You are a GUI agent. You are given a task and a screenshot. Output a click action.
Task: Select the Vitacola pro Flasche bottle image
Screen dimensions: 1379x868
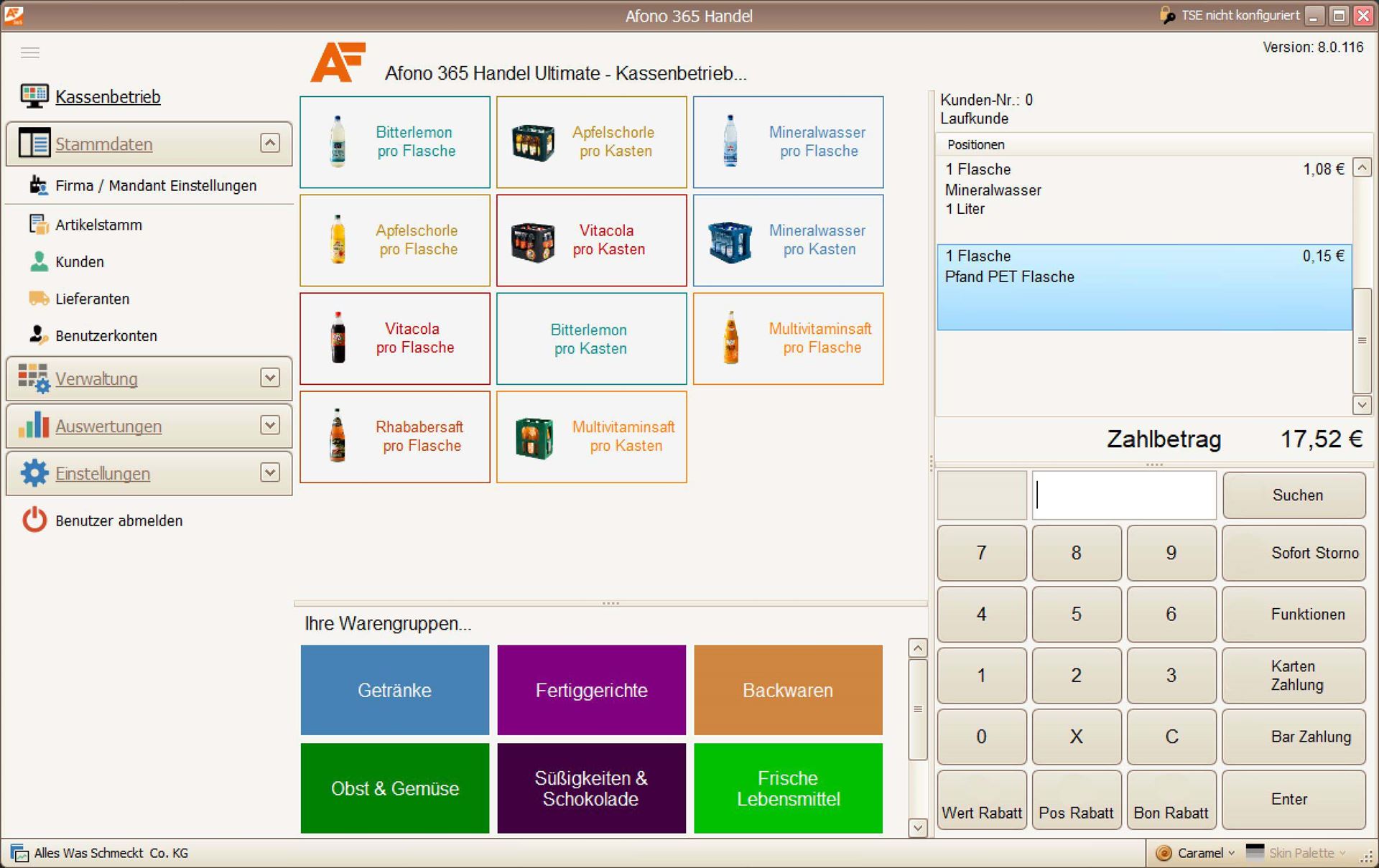point(338,337)
